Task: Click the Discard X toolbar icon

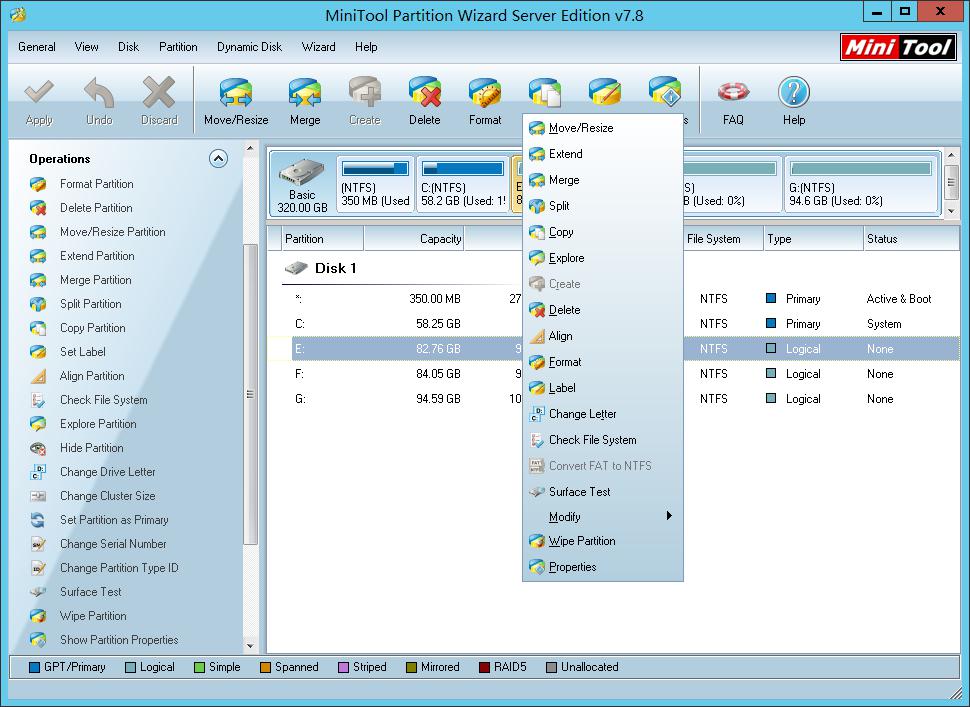Action: 159,92
